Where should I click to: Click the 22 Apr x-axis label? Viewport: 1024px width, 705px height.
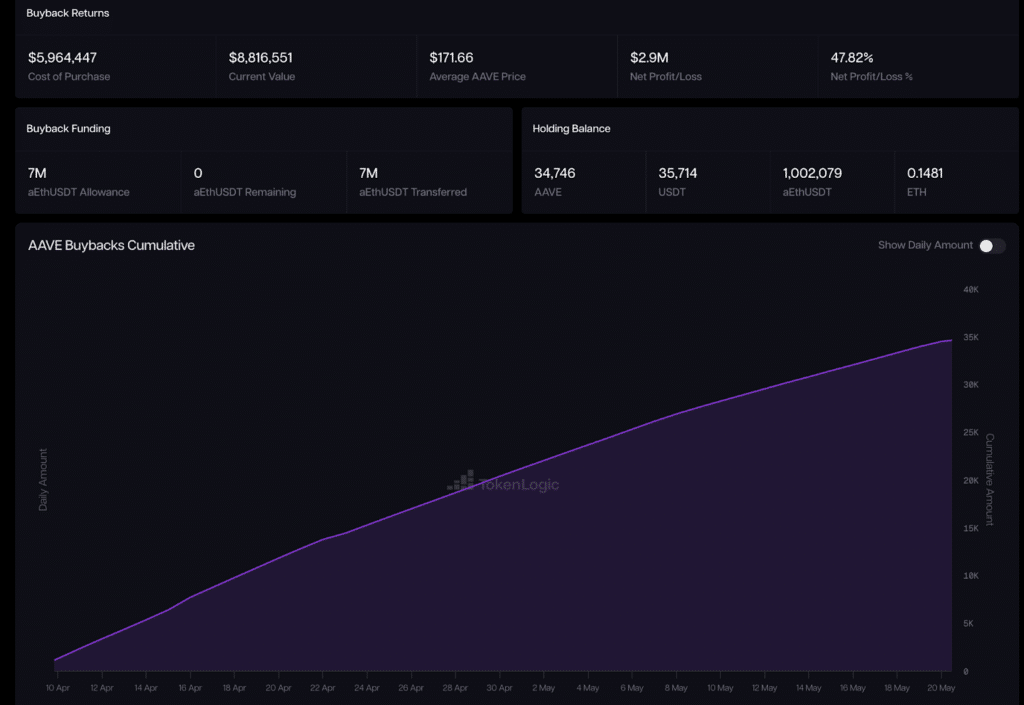point(323,688)
